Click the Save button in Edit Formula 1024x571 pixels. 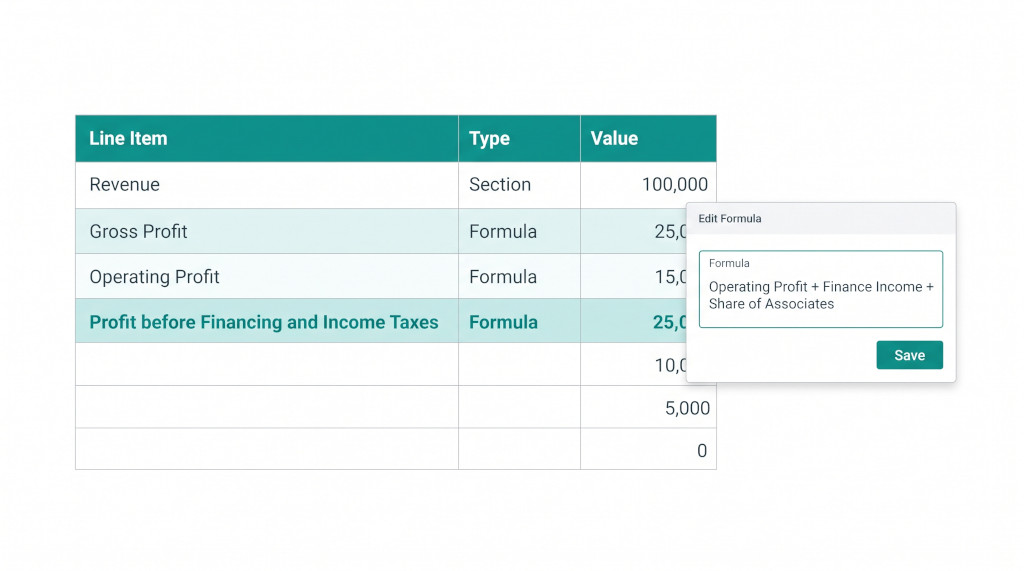click(909, 355)
